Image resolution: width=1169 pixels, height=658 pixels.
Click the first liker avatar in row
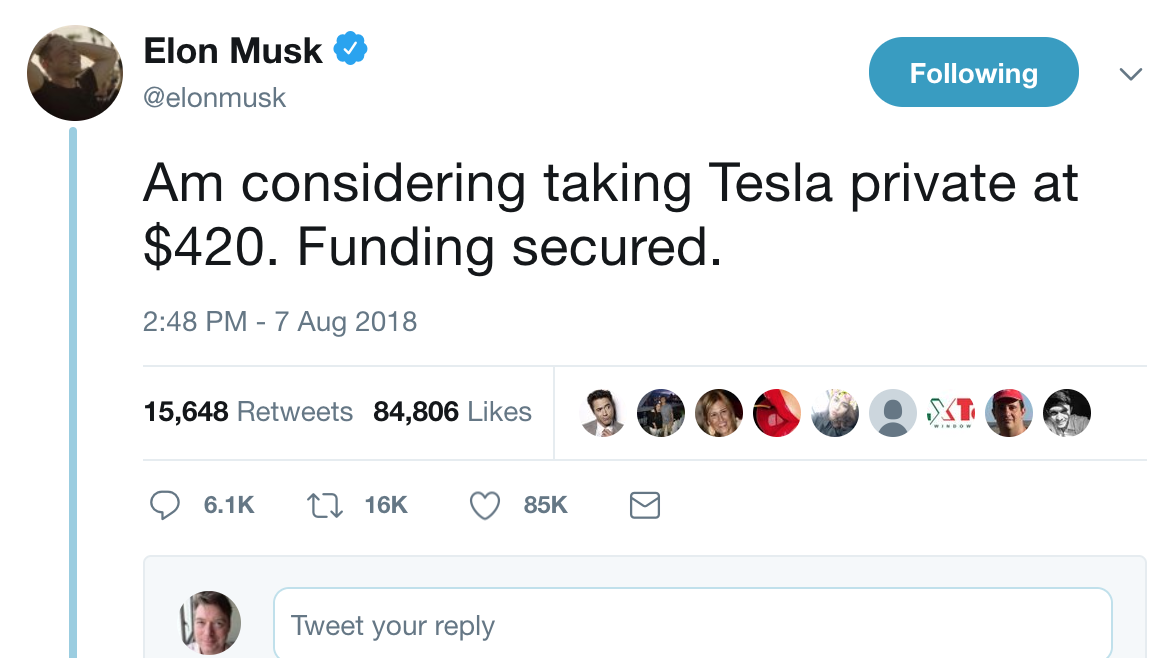[x=603, y=412]
